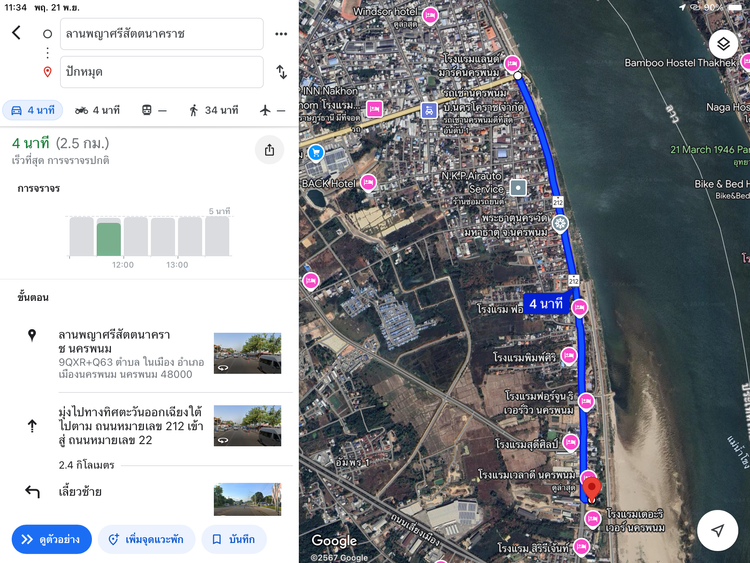
Task: Swap origin and destination with arrows icon
Action: coord(282,72)
